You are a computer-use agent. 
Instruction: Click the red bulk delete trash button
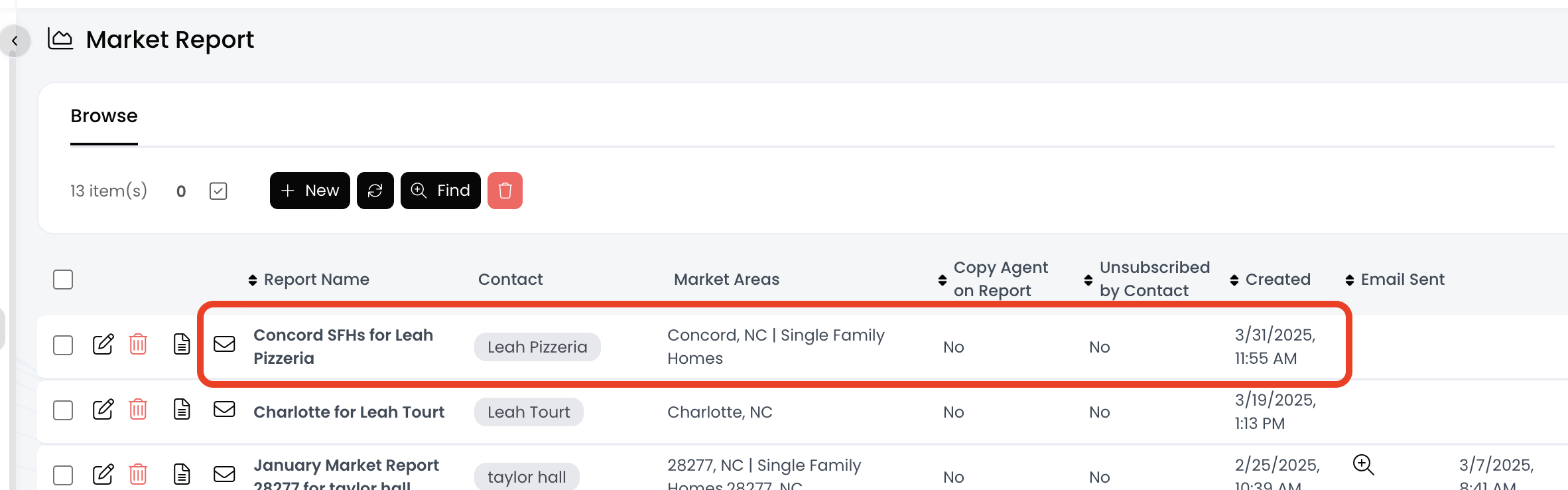coord(505,191)
